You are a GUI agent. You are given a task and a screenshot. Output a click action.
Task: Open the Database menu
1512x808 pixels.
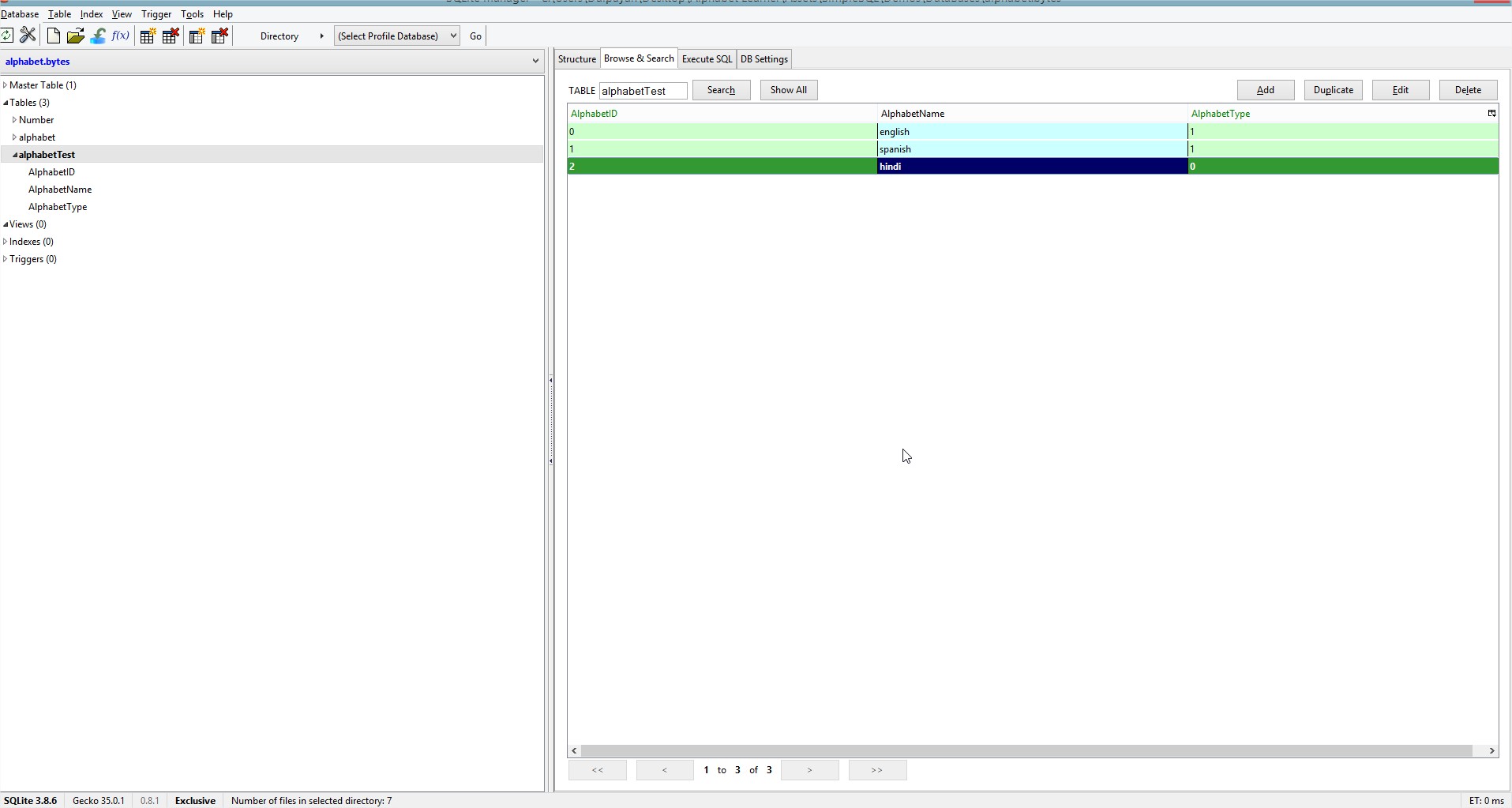coord(20,14)
